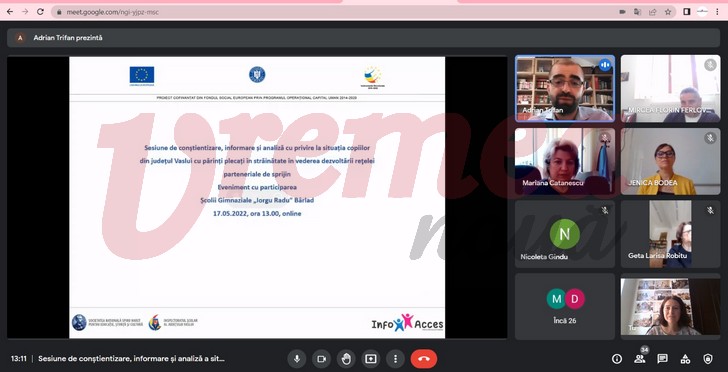Image resolution: width=728 pixels, height=372 pixels.
Task: Open the chat messages icon
Action: coord(663,359)
